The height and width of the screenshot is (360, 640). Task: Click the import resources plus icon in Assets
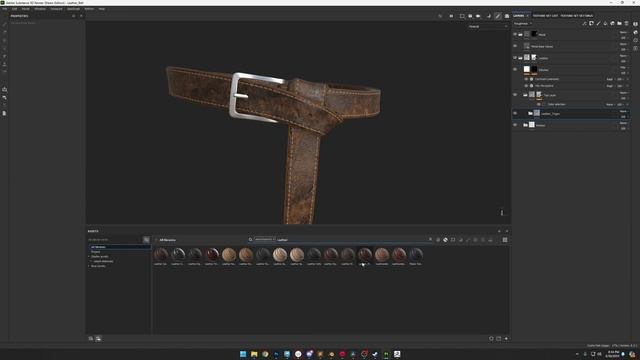pyautogui.click(x=506, y=338)
